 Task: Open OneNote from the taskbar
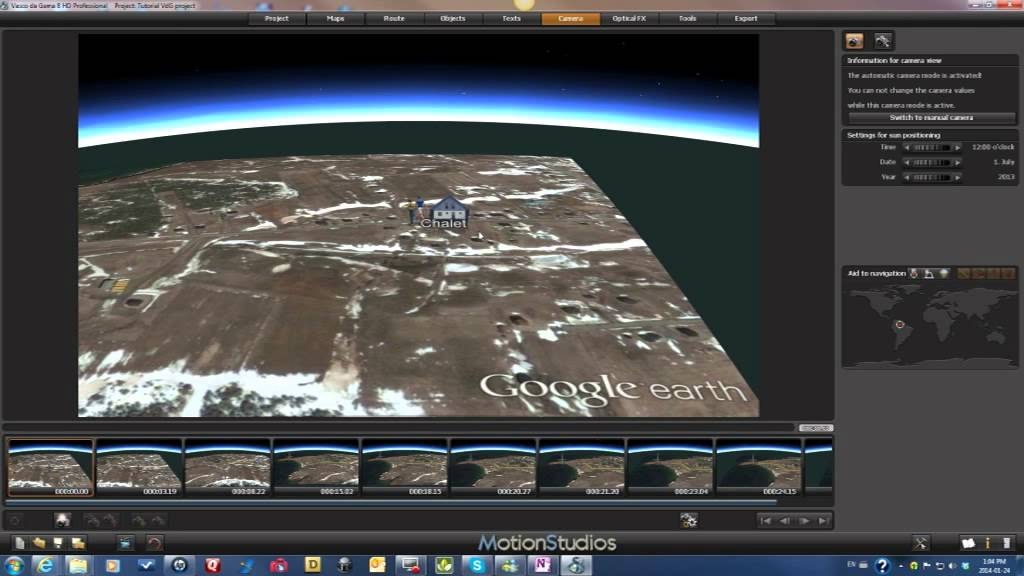pyautogui.click(x=542, y=565)
